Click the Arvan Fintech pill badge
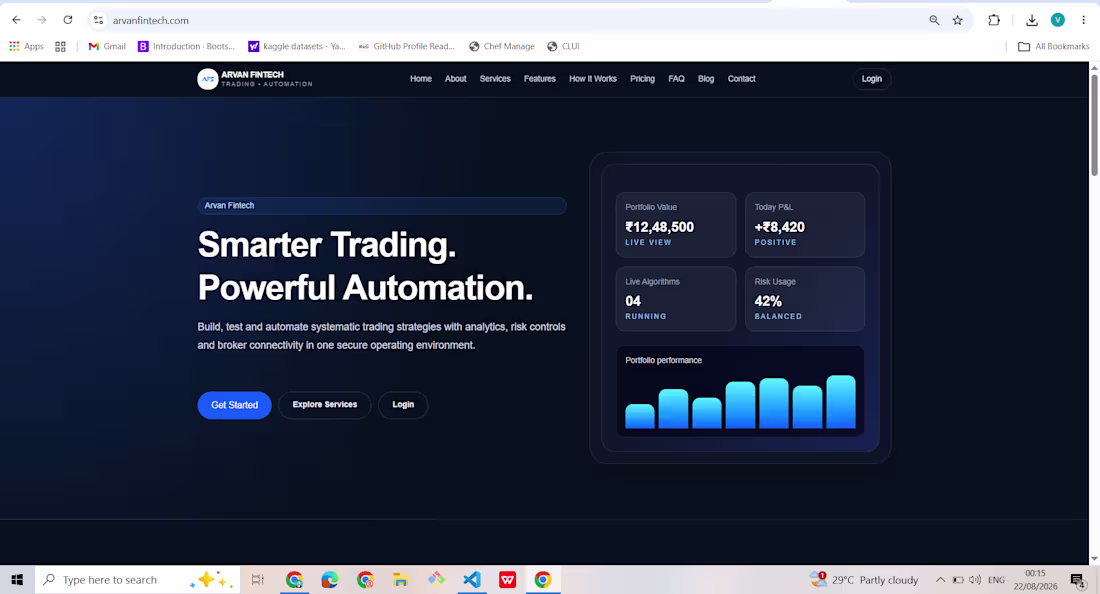Screen dimensions: 1100x594 coord(382,205)
